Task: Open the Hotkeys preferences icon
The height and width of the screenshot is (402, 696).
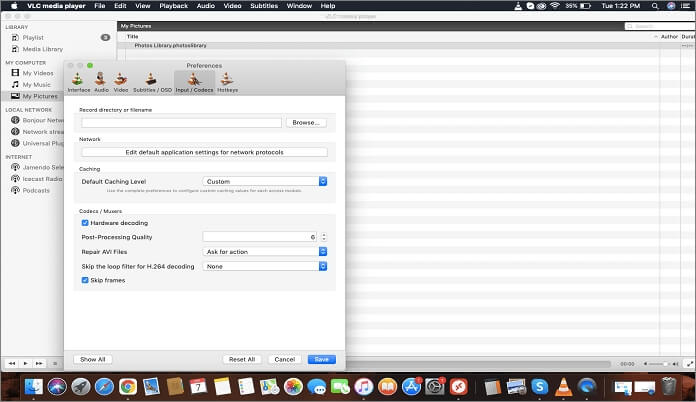Action: 227,82
